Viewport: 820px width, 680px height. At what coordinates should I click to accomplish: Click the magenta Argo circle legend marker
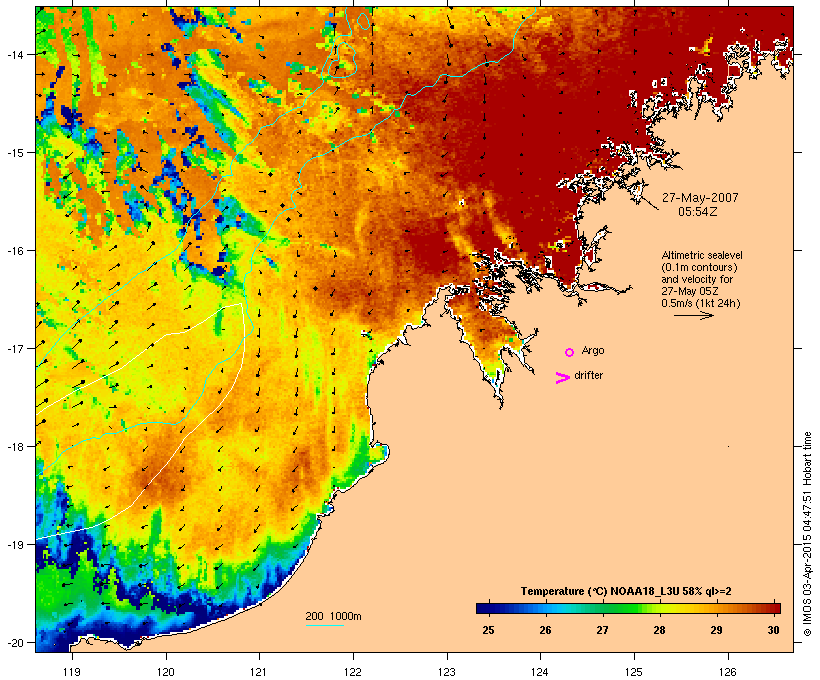pos(569,352)
